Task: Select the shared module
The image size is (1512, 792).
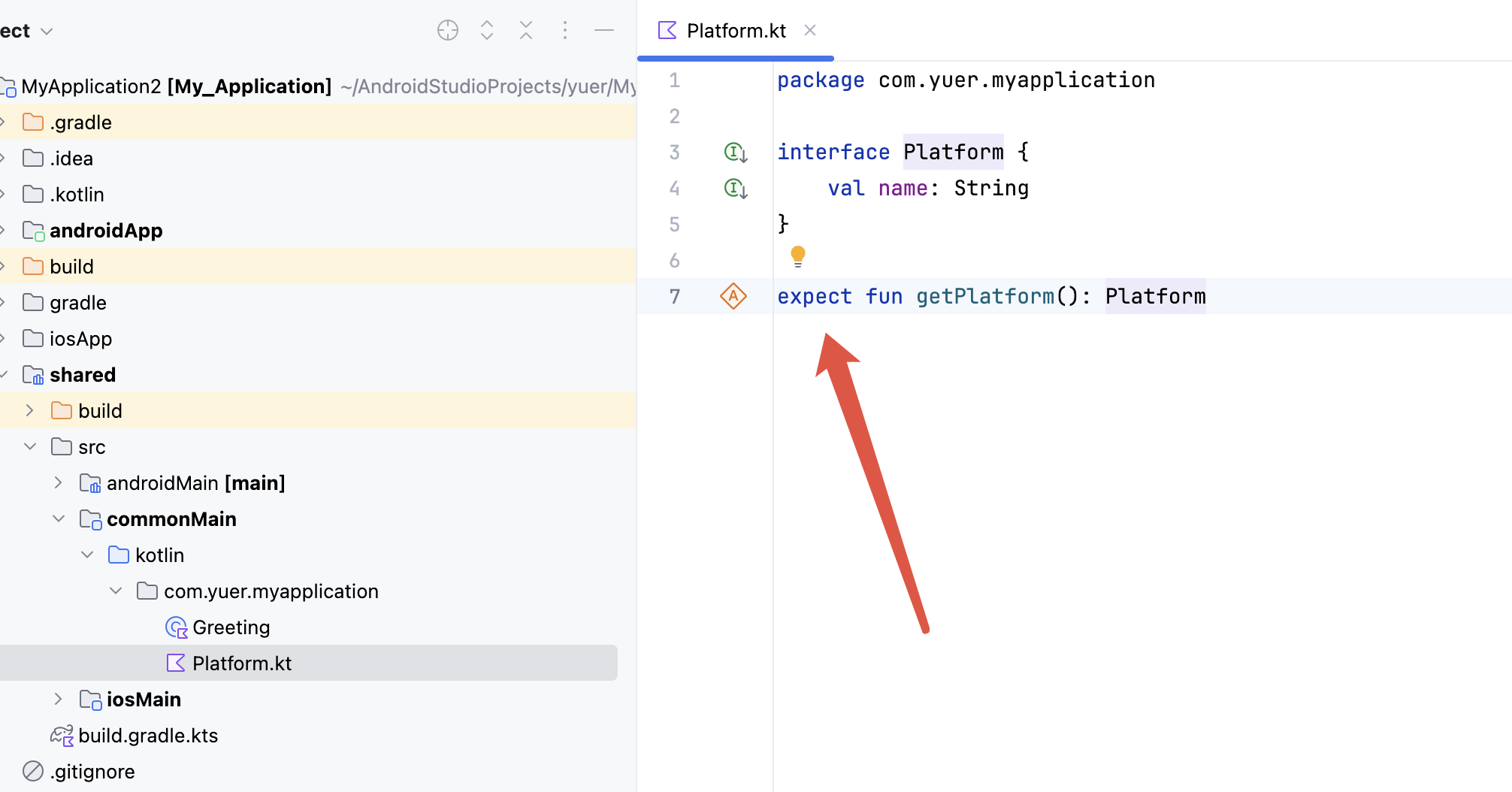Action: click(x=318, y=374)
